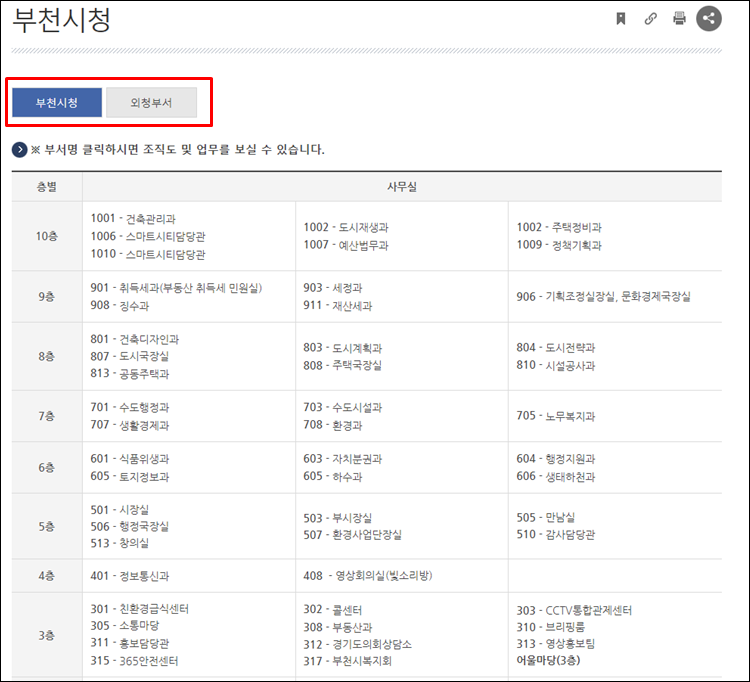The image size is (750, 682).
Task: Click 303 - CCTV통합관제센터 entry
Action: [574, 610]
